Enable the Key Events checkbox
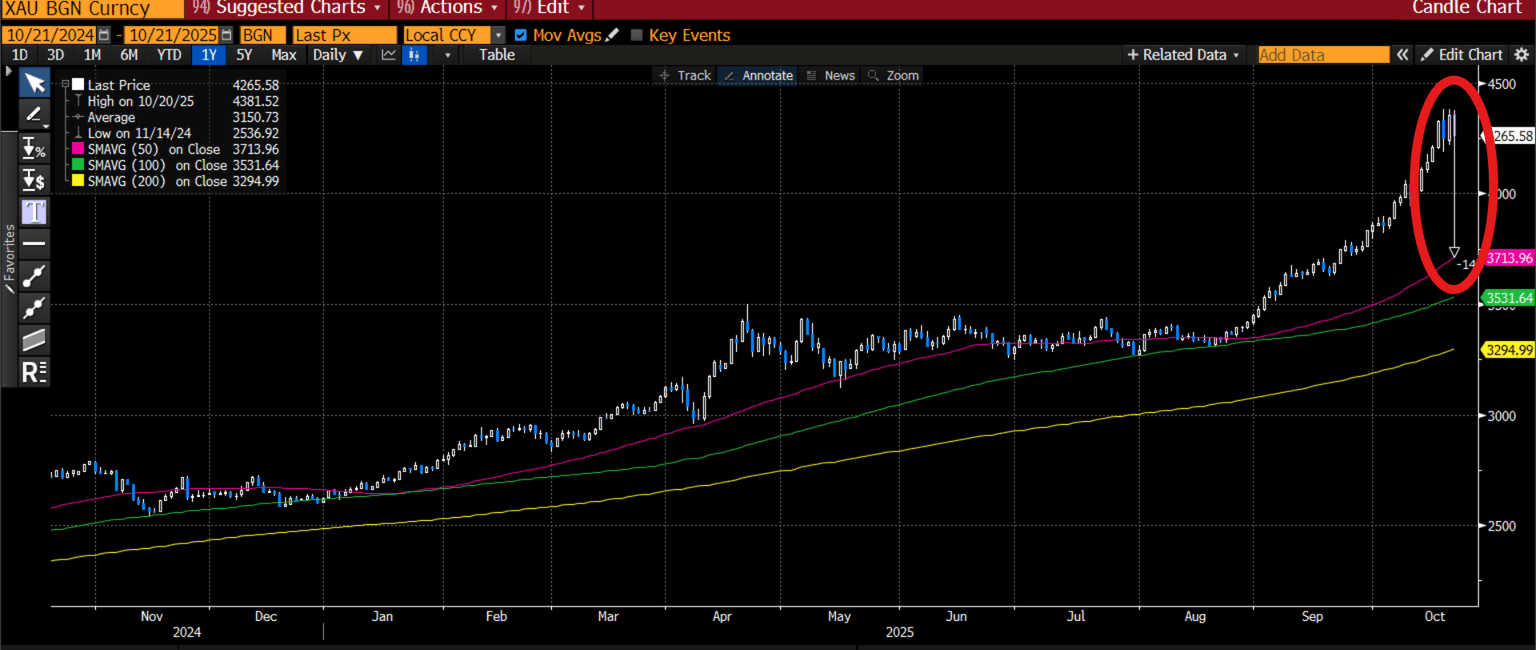Image resolution: width=1536 pixels, height=650 pixels. pos(634,35)
